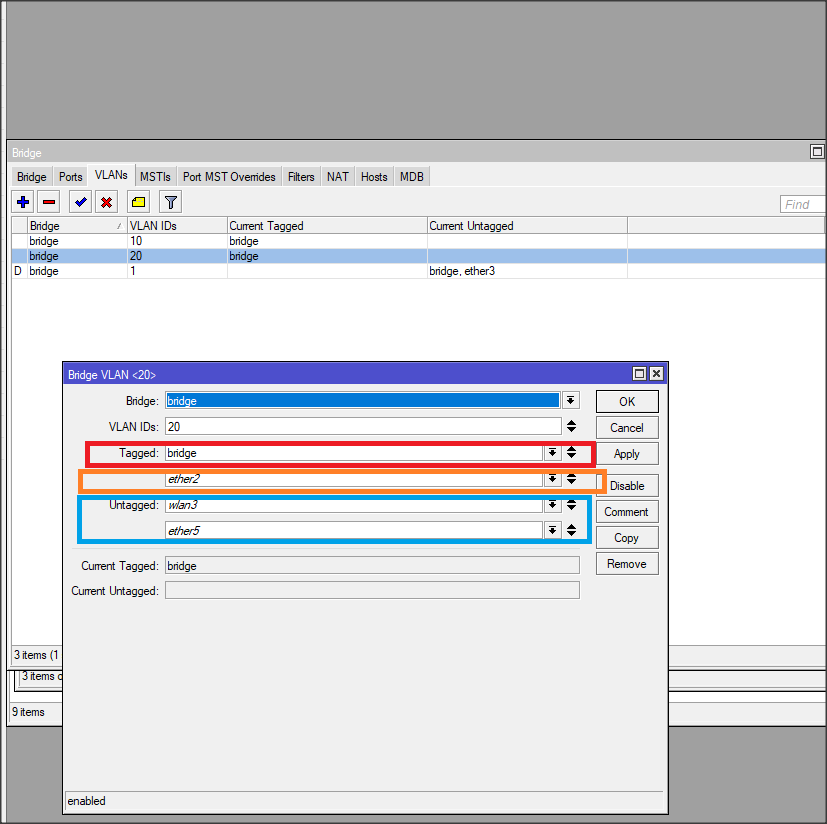The image size is (827, 824).
Task: Click the VLAN IDs up/down arrows
Action: tap(571, 426)
